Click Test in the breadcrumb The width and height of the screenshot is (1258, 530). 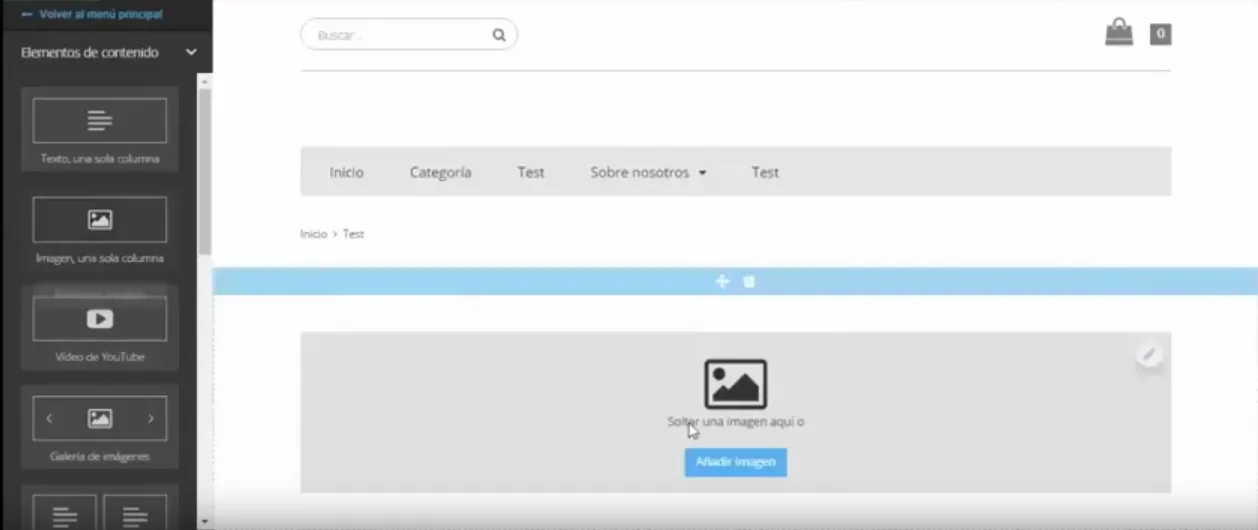click(354, 234)
